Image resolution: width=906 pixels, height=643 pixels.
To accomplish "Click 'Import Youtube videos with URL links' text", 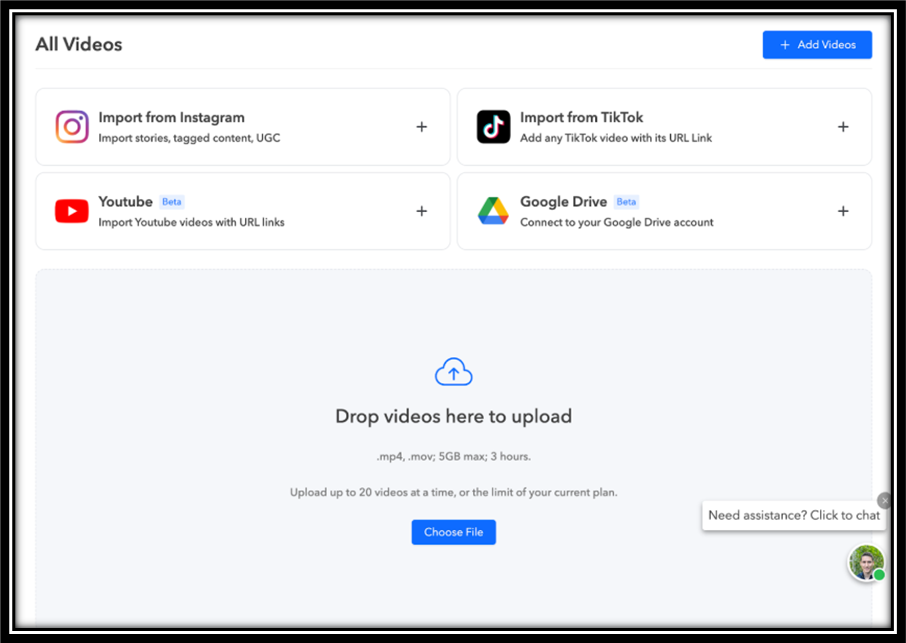I will tap(191, 222).
